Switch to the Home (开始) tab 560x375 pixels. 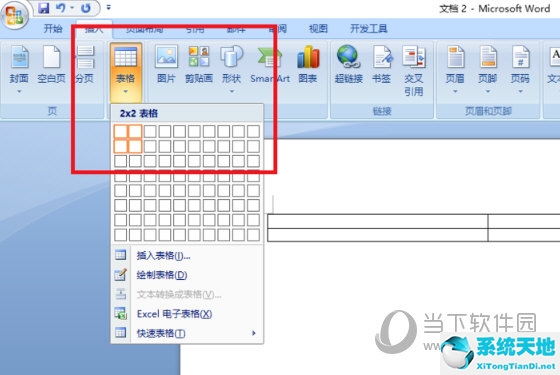[53, 29]
